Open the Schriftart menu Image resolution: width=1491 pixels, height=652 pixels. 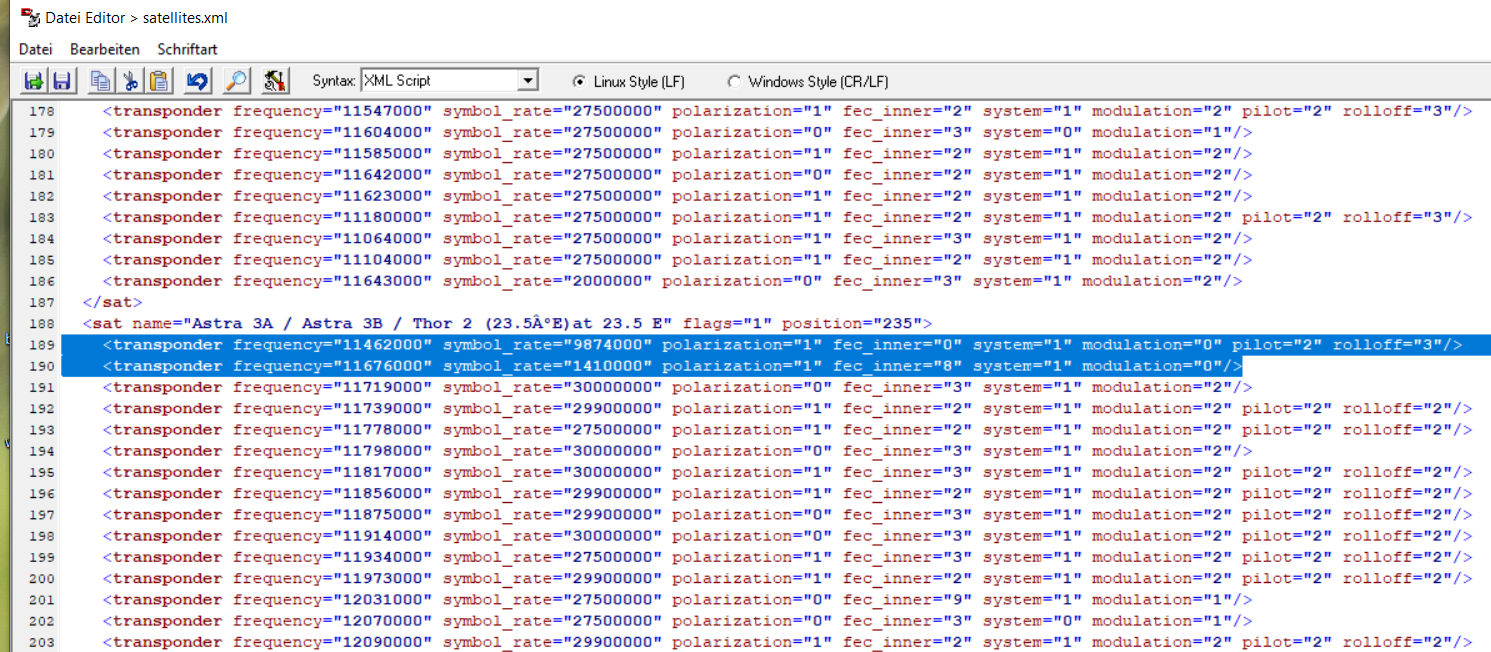pos(187,49)
